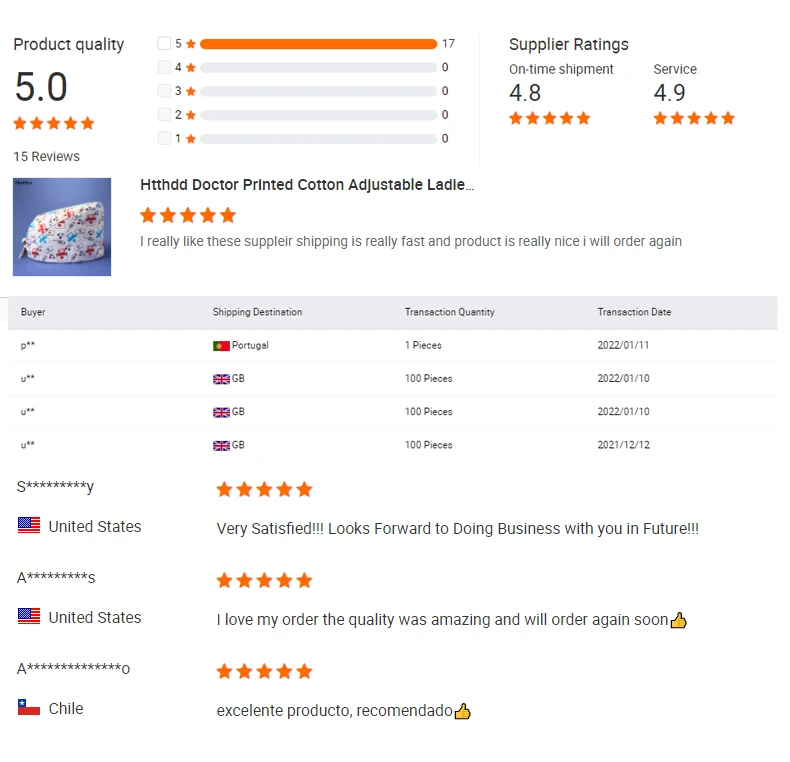The width and height of the screenshot is (790, 762).
Task: Click the GB flag dated 2021/12/12
Action: point(221,445)
